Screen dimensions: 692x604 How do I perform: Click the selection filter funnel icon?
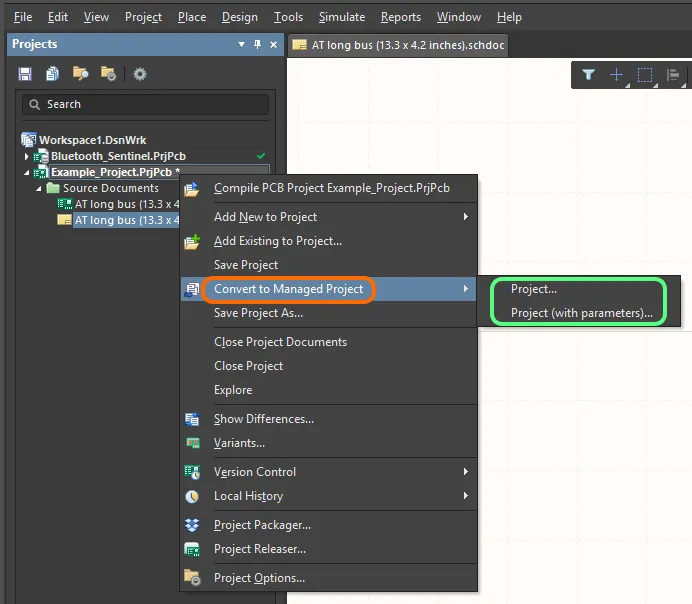pos(588,75)
